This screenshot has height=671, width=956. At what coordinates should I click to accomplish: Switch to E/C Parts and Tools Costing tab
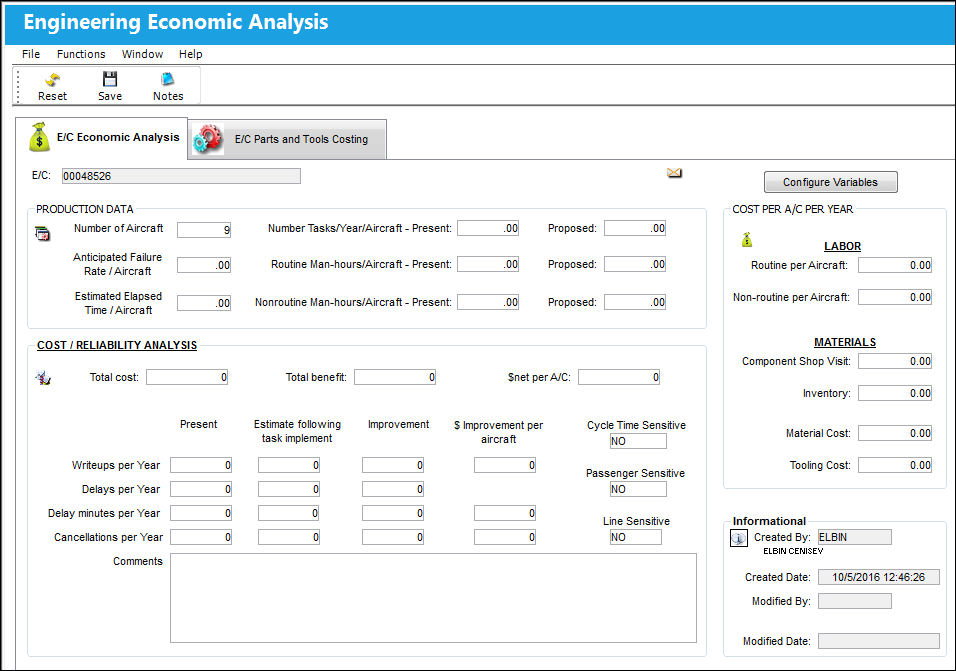pyautogui.click(x=287, y=140)
